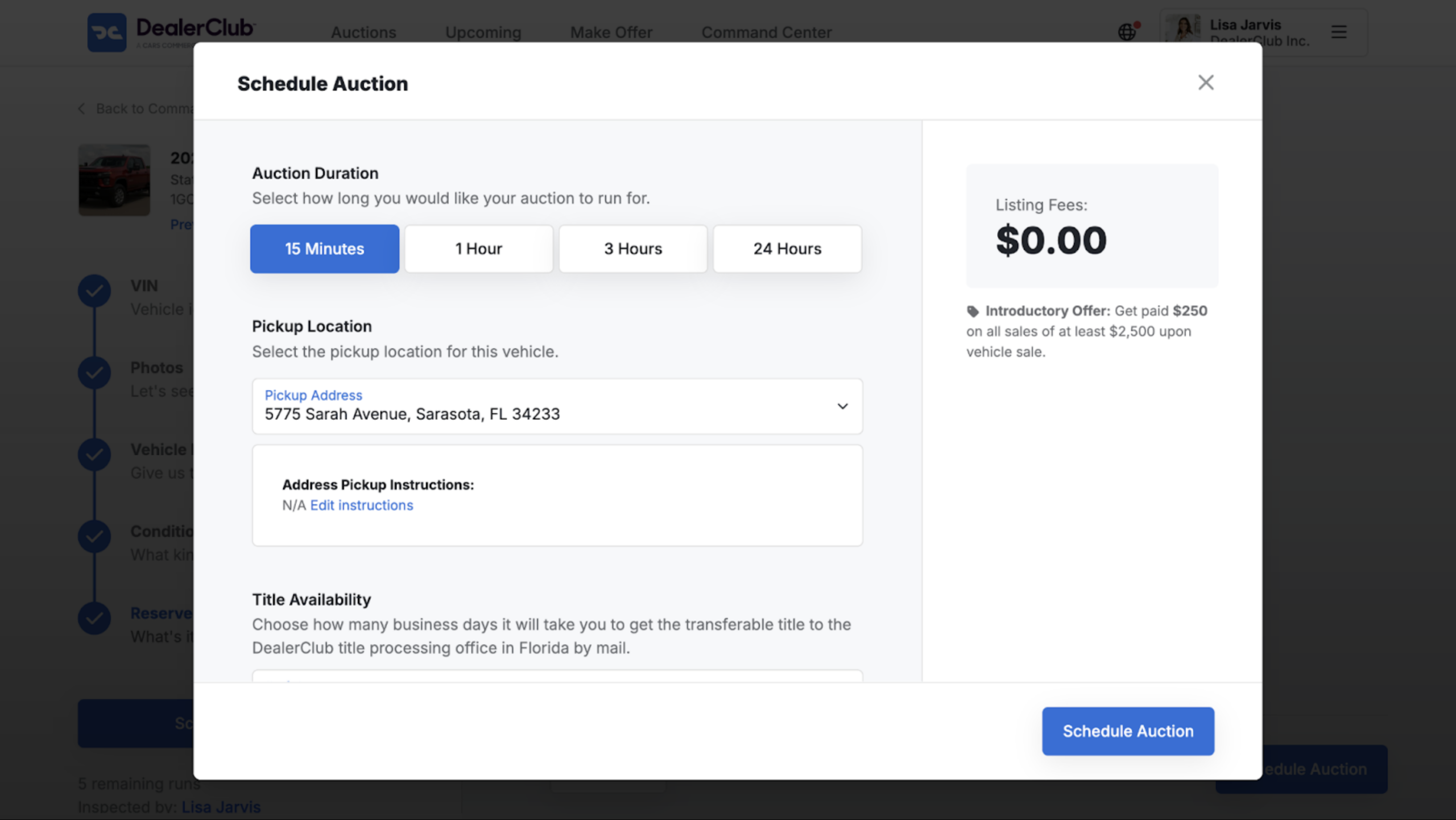Viewport: 1456px width, 820px height.
Task: Click the Schedule Auction button in dialog
Action: (x=1128, y=731)
